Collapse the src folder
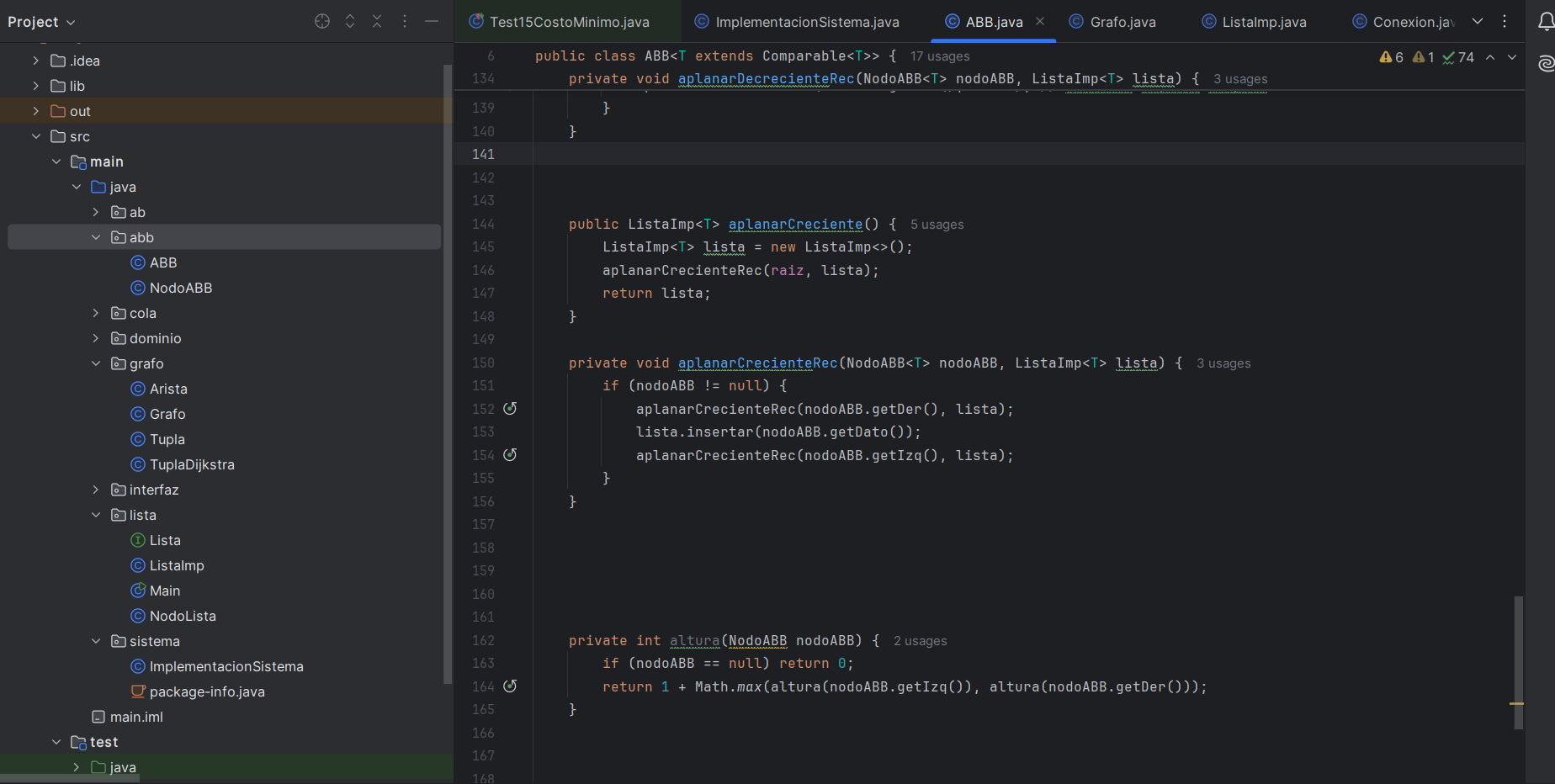This screenshot has width=1555, height=784. (35, 136)
